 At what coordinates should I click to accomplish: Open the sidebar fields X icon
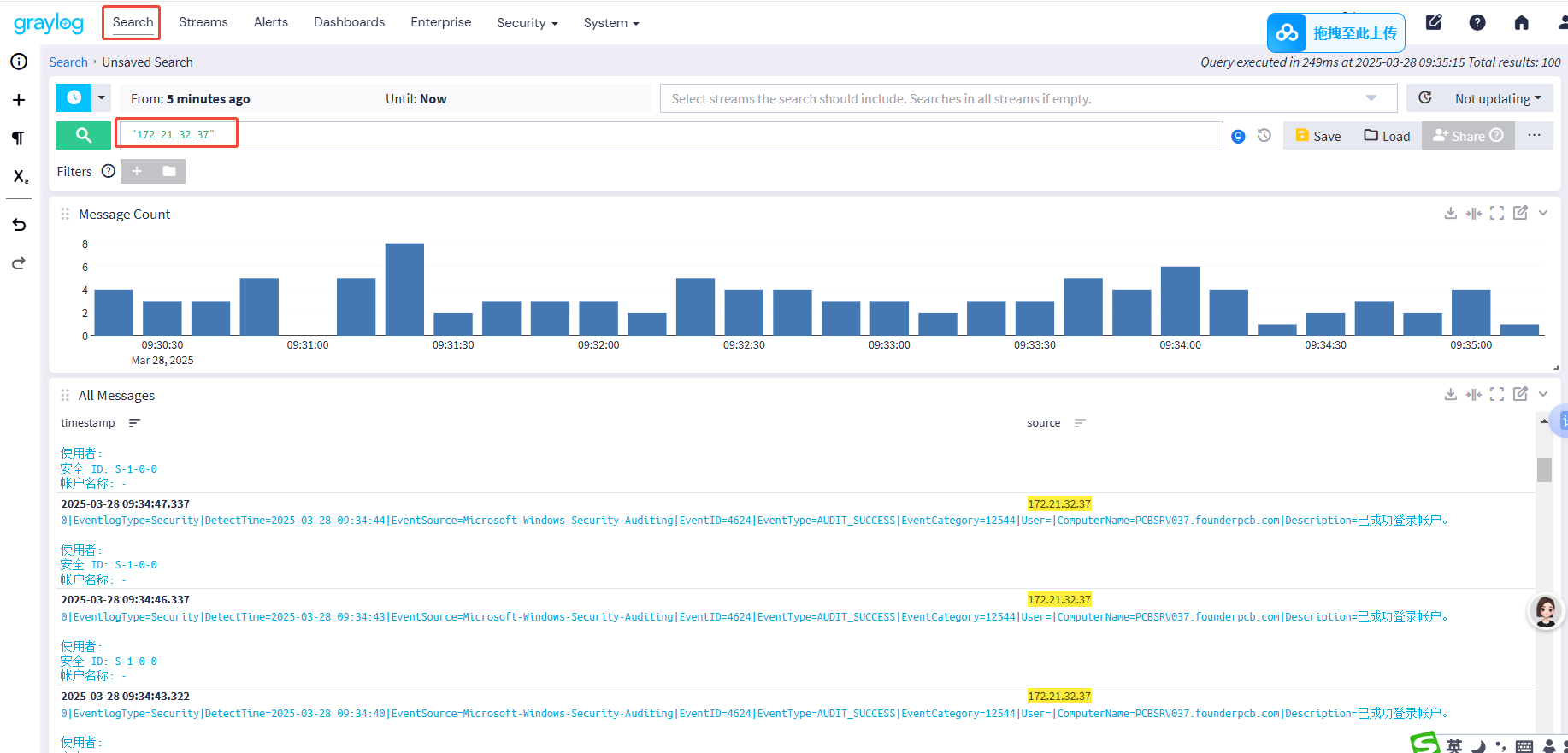pyautogui.click(x=20, y=177)
